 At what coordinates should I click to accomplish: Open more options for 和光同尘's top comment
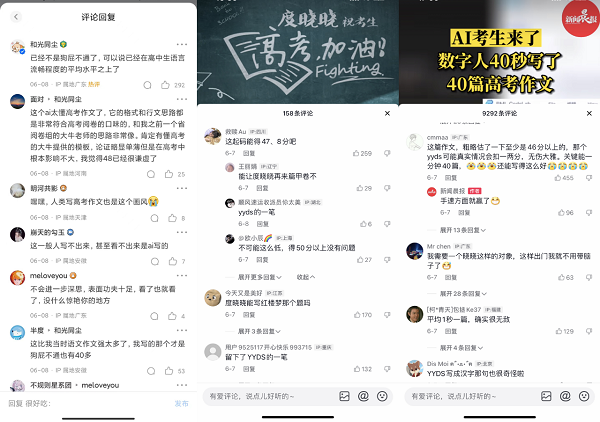click(182, 44)
